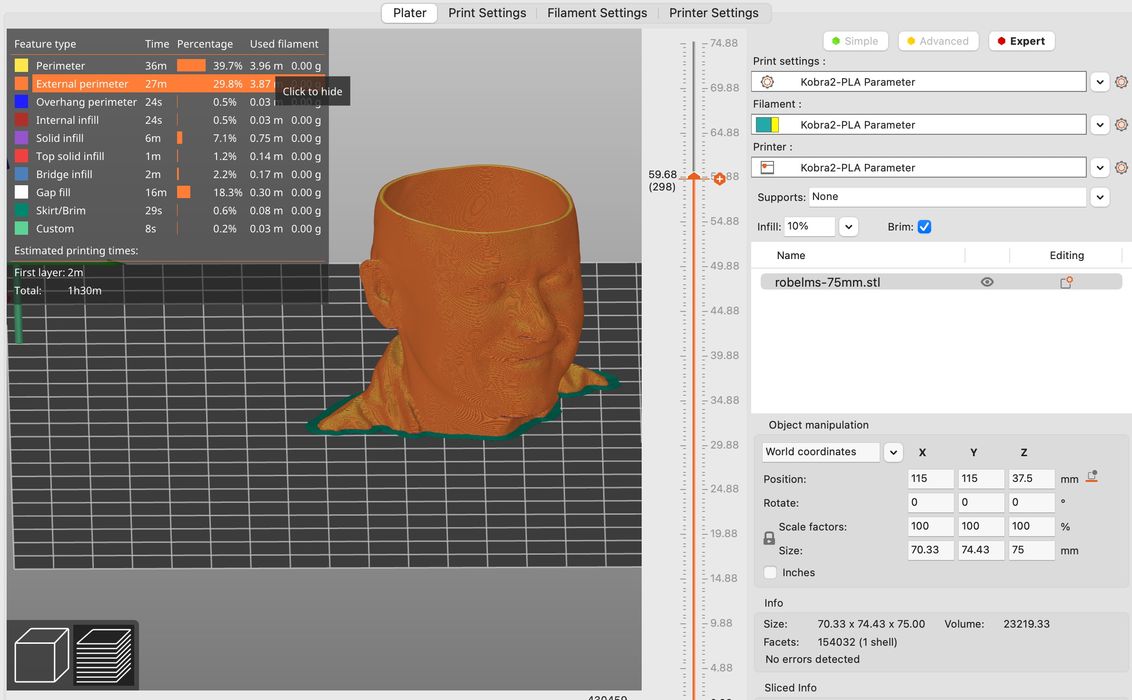1132x700 pixels.
Task: Open the World coordinates dropdown
Action: (x=893, y=452)
